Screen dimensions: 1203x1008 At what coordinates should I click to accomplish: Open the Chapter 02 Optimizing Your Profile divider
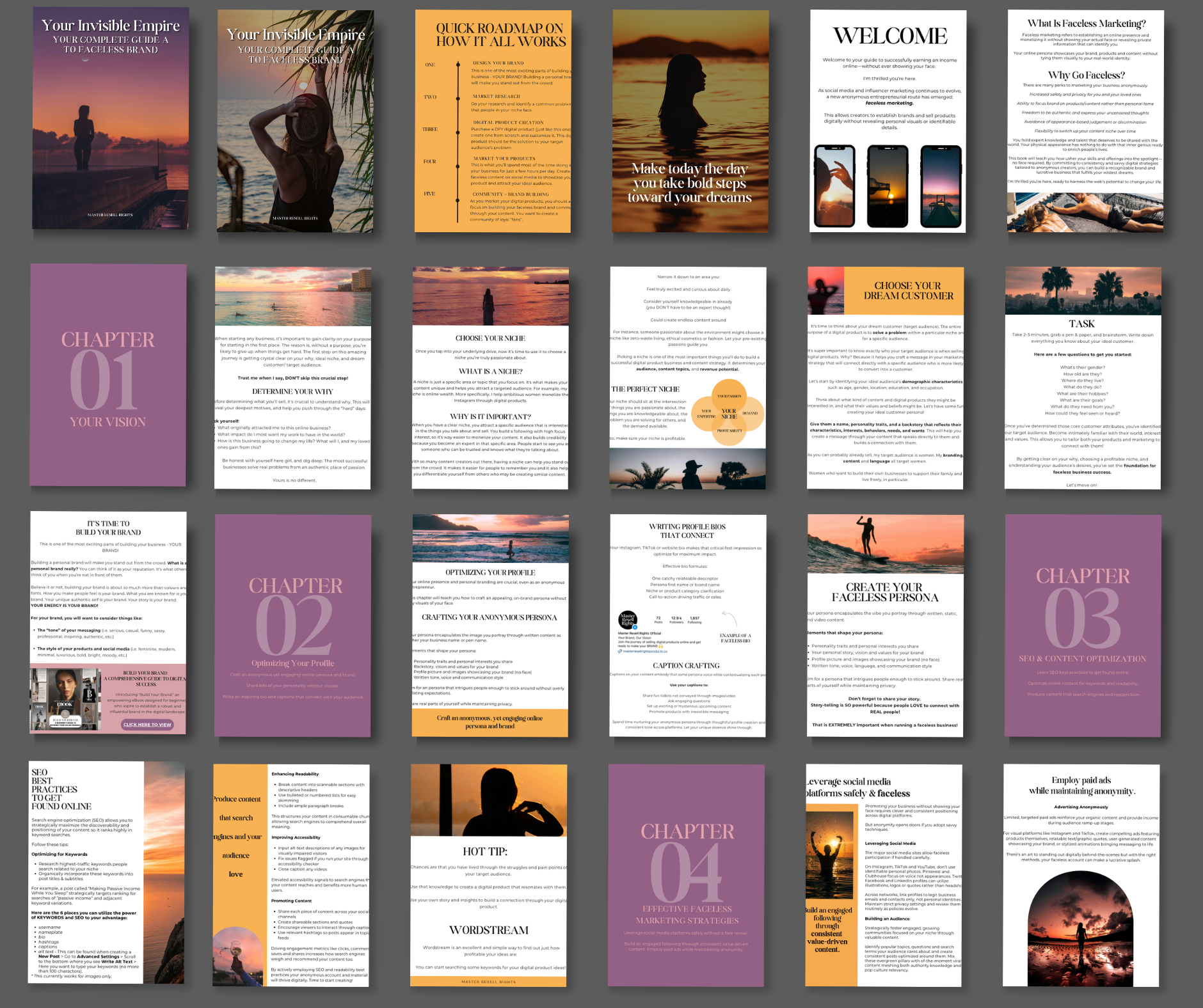[x=295, y=625]
